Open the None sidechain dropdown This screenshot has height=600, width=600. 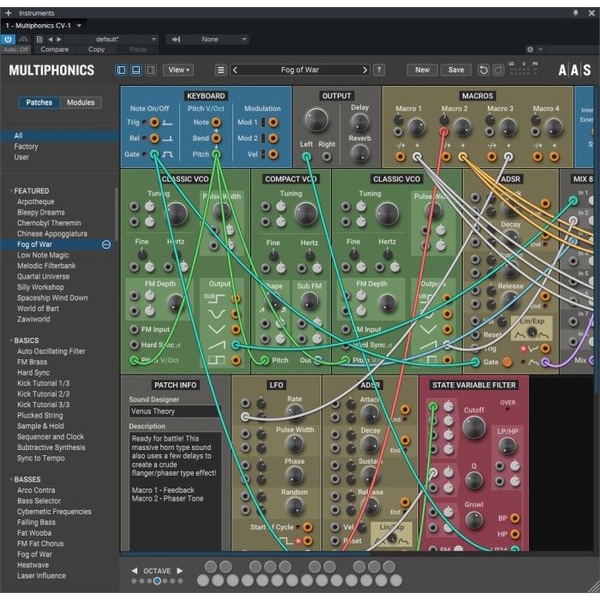point(208,39)
